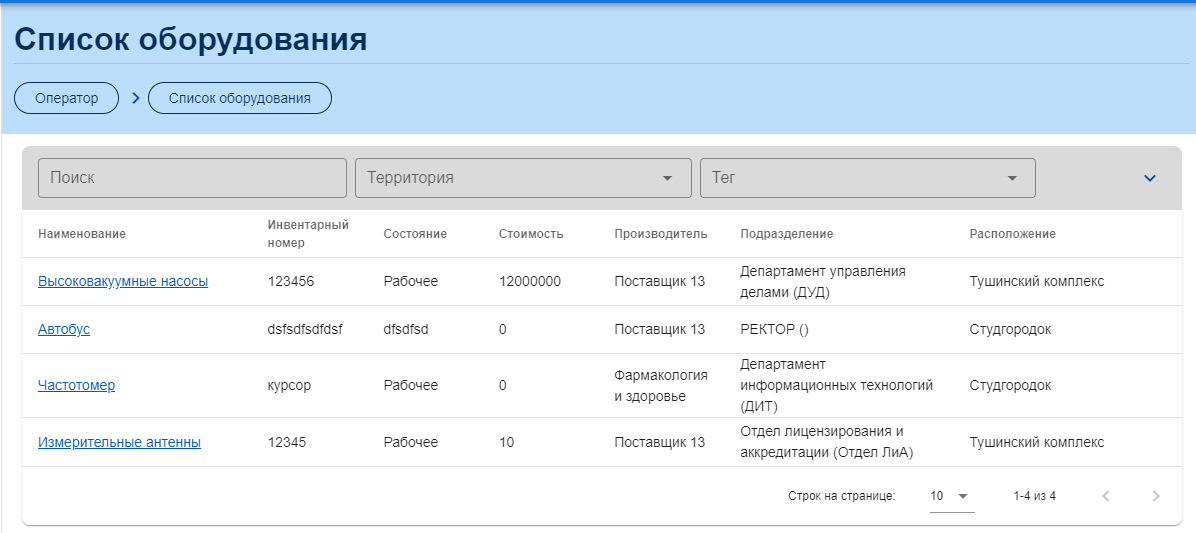Open the Частотомер equipment link
This screenshot has width=1196, height=533.
76,385
